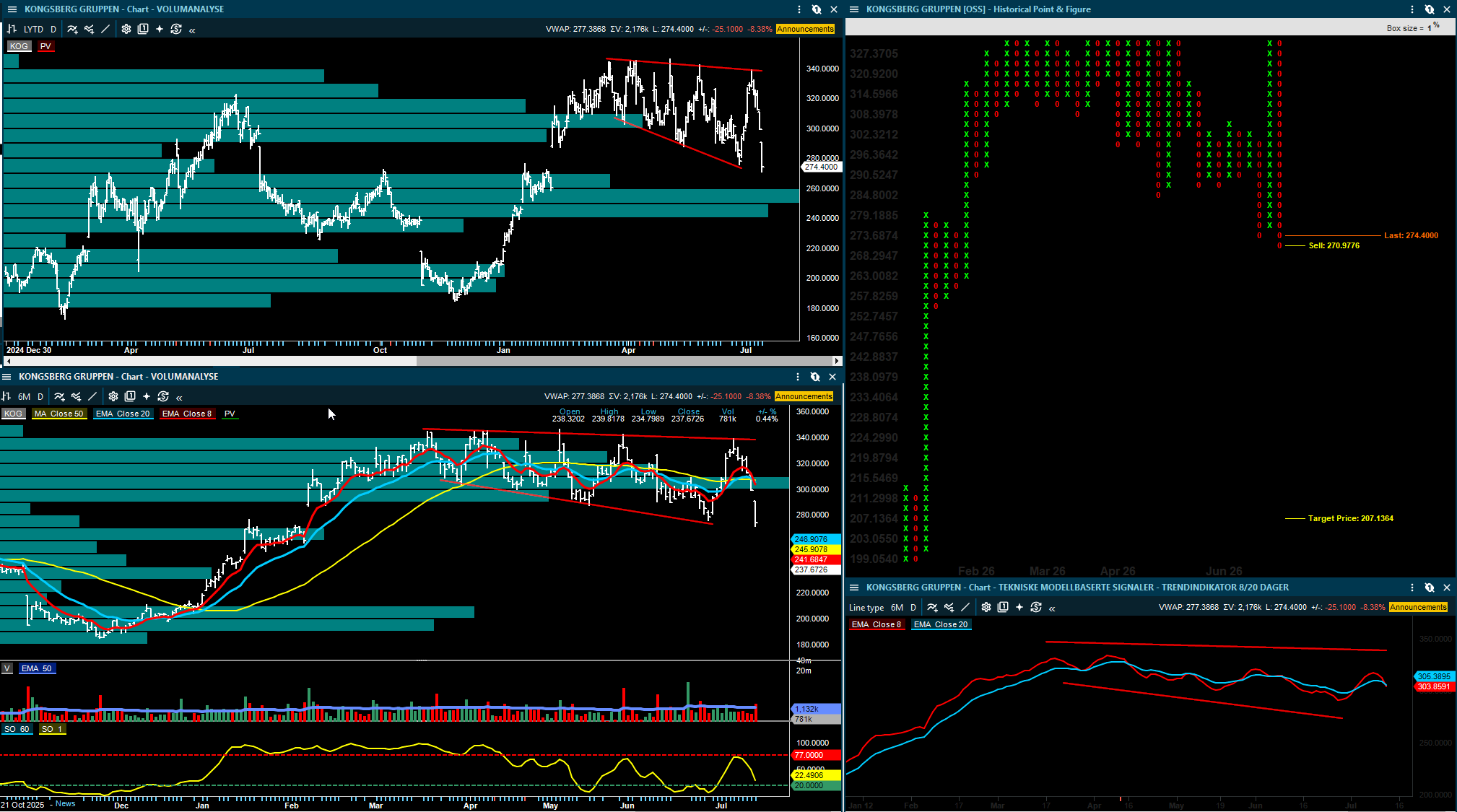Toggle the KOG legend in the top chart
This screenshot has height=812, width=1457.
click(x=19, y=46)
